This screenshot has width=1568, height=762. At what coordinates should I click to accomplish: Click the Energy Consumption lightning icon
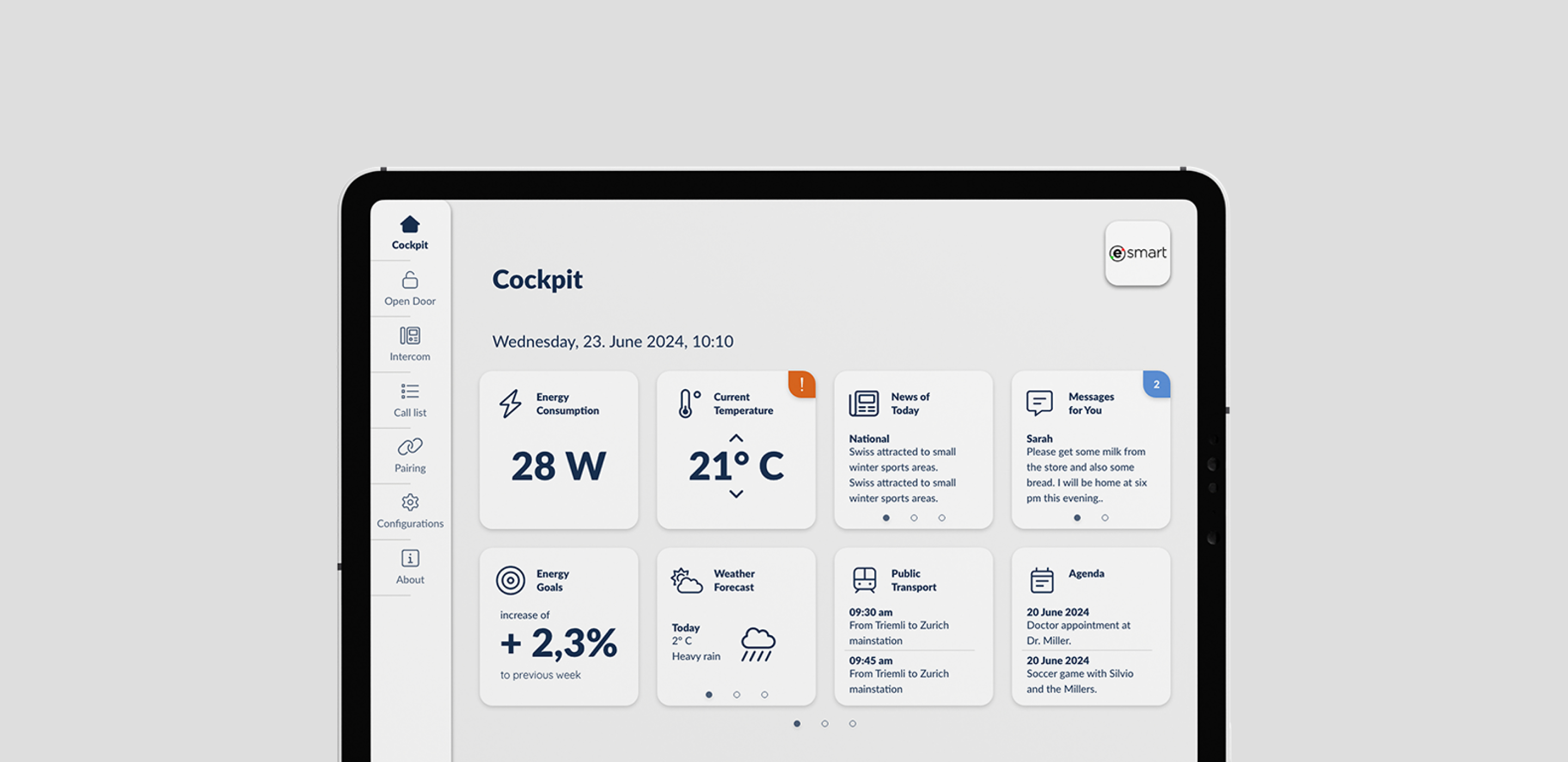tap(510, 403)
